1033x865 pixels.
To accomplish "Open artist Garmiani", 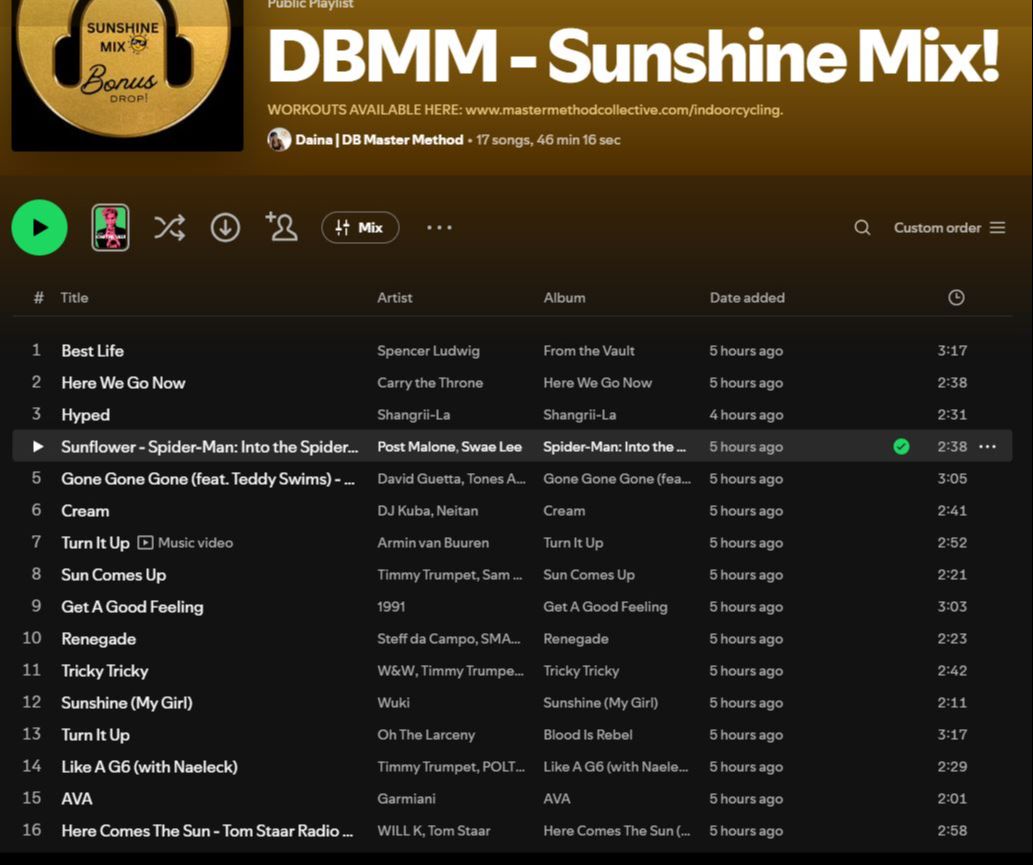I will point(406,798).
